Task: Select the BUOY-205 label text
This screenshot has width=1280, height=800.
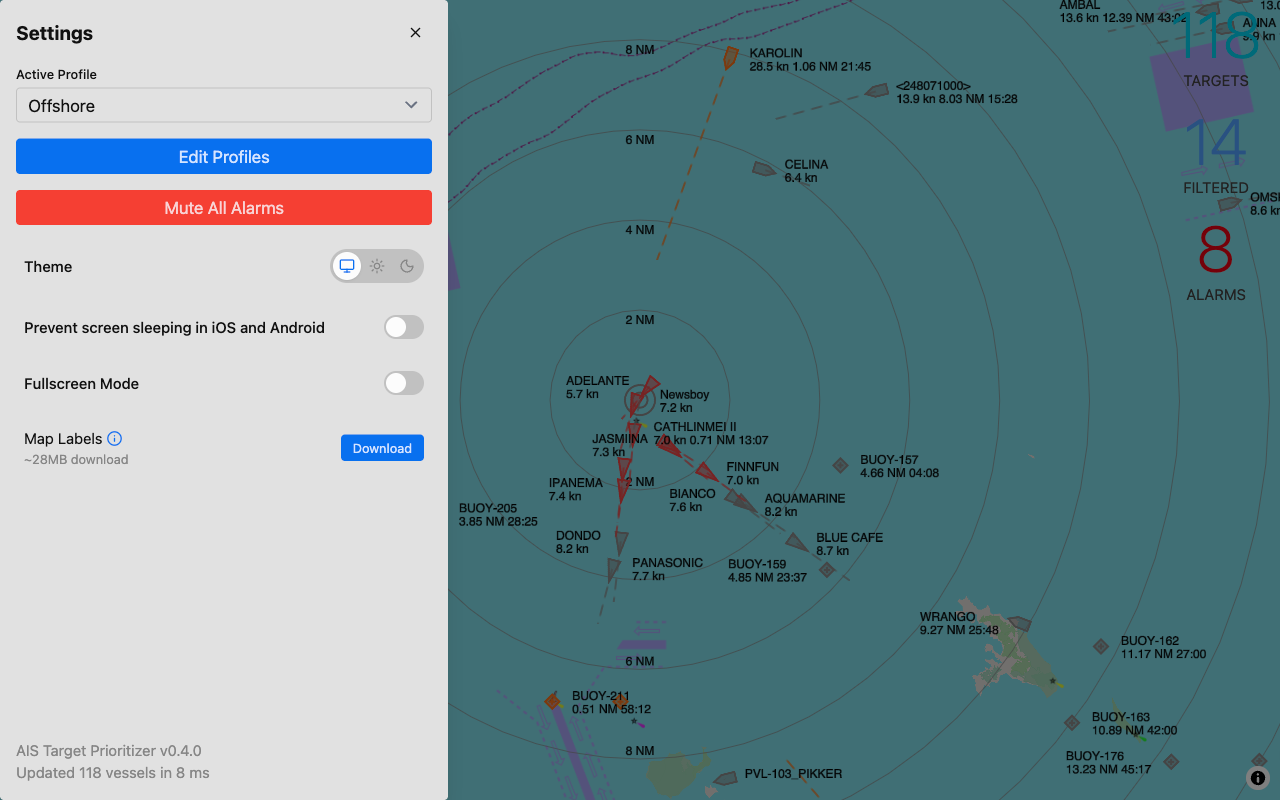Action: [x=488, y=508]
